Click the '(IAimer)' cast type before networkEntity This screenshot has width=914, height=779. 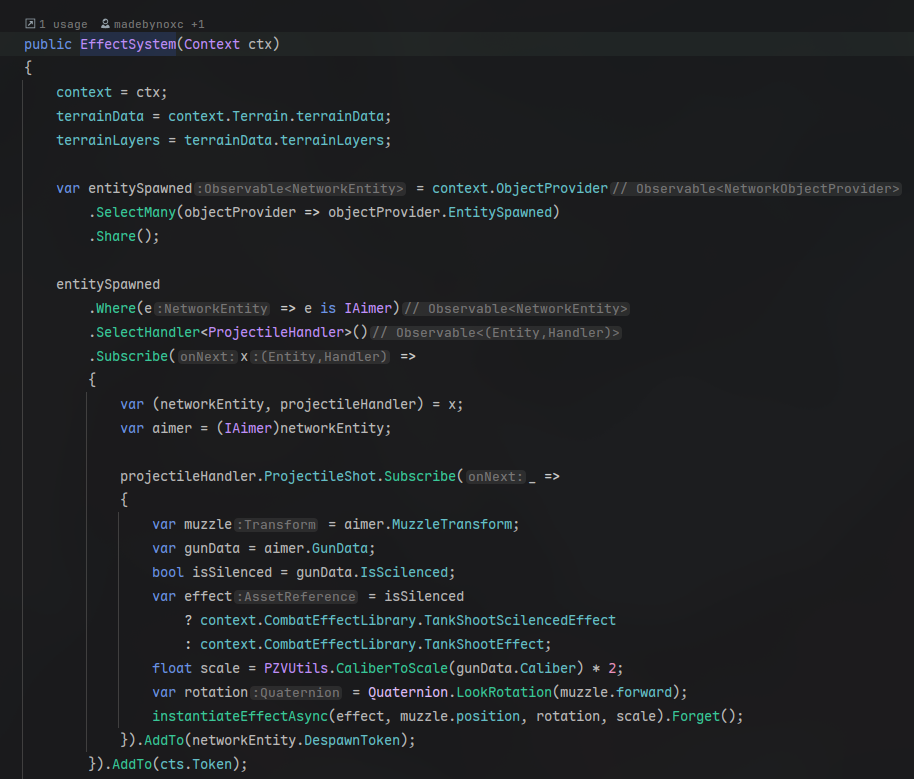(248, 429)
